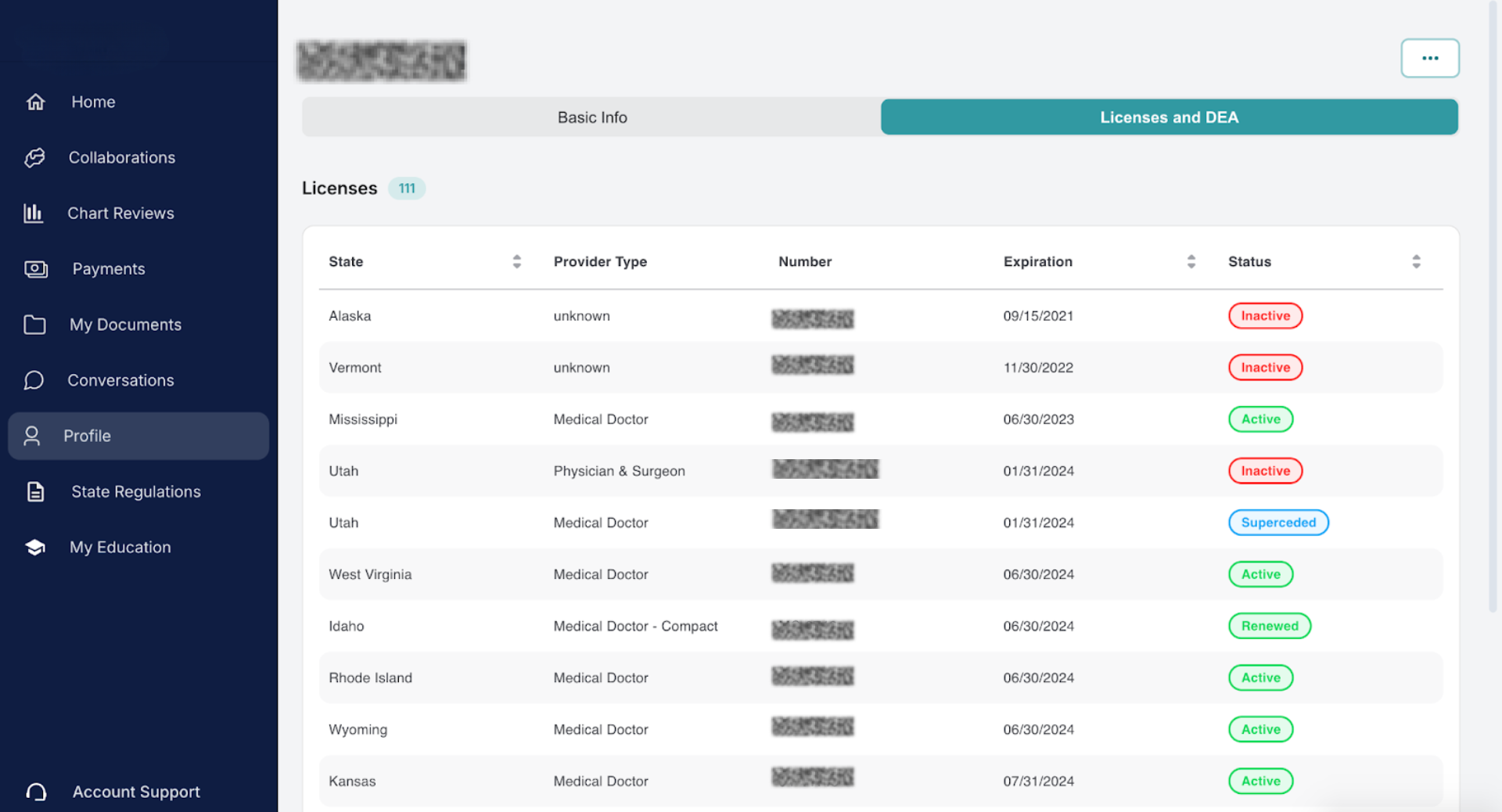Open Chart Reviews
The image size is (1502, 812).
point(35,213)
